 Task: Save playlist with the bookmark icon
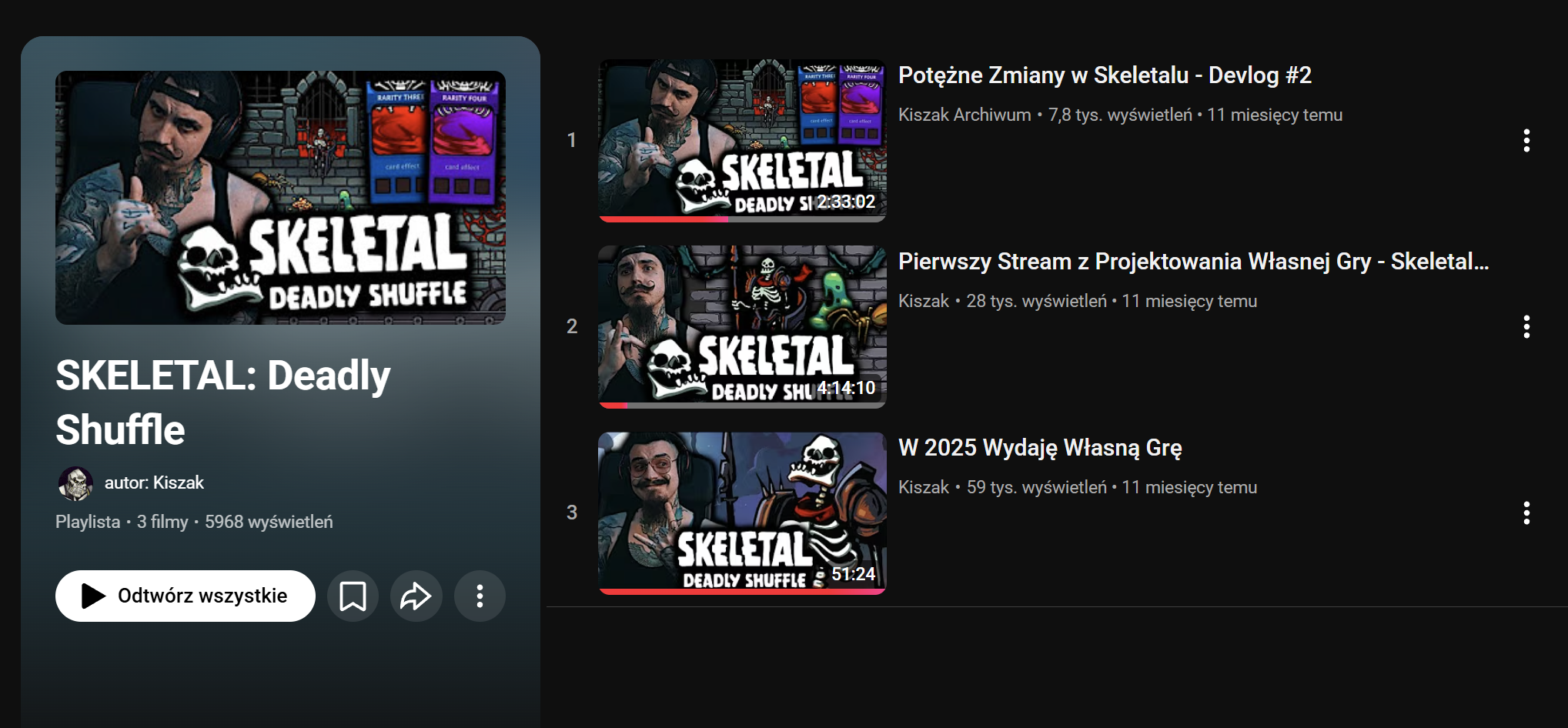pyautogui.click(x=353, y=596)
